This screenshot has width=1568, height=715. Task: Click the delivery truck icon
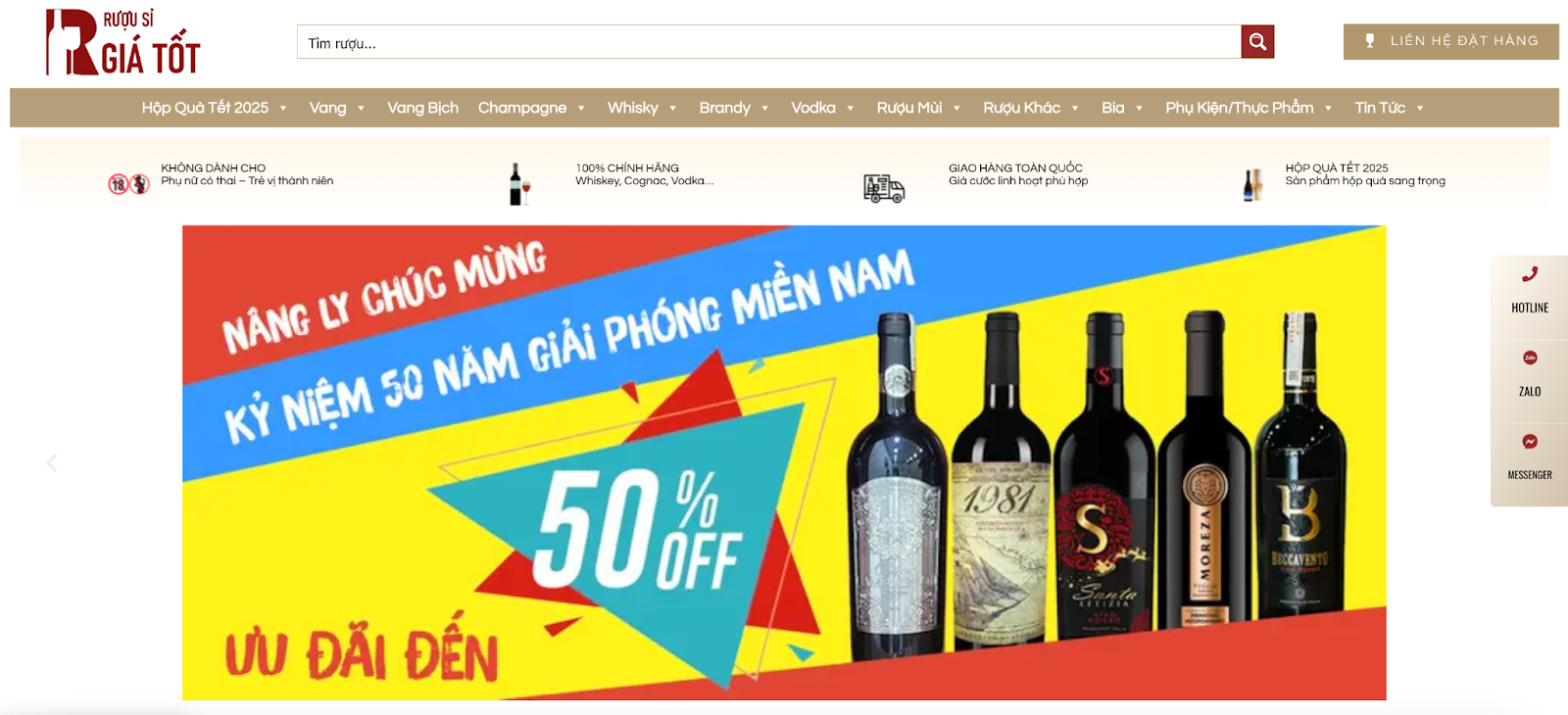(884, 188)
